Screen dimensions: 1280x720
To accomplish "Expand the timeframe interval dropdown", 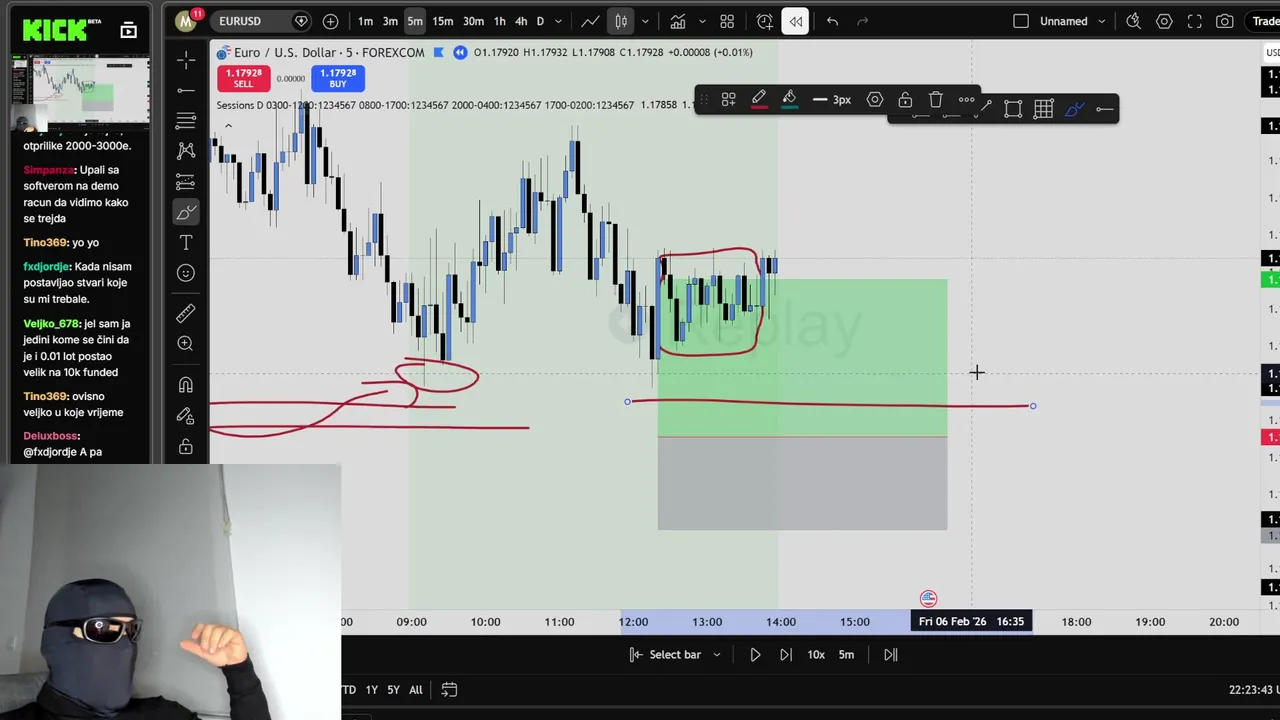I will click(558, 21).
